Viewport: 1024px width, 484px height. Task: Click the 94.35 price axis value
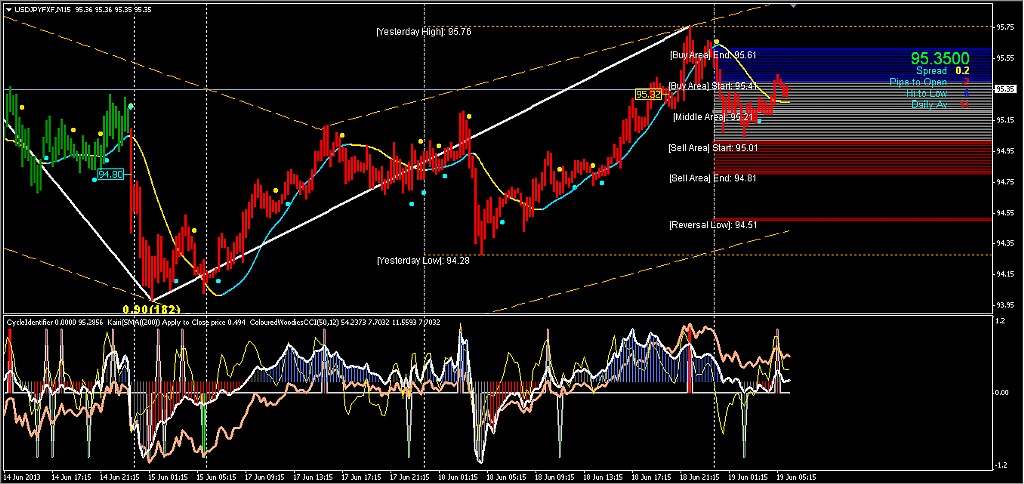coord(1006,244)
